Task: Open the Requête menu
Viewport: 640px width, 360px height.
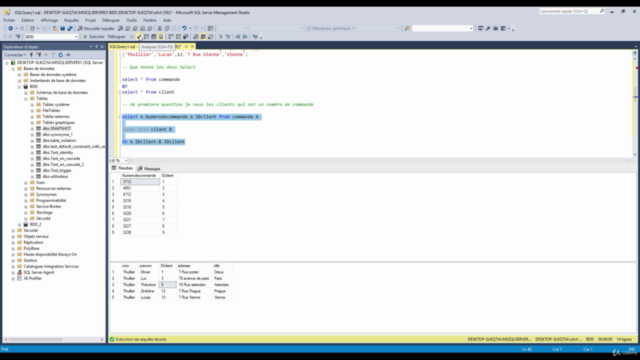Action: 71,20
